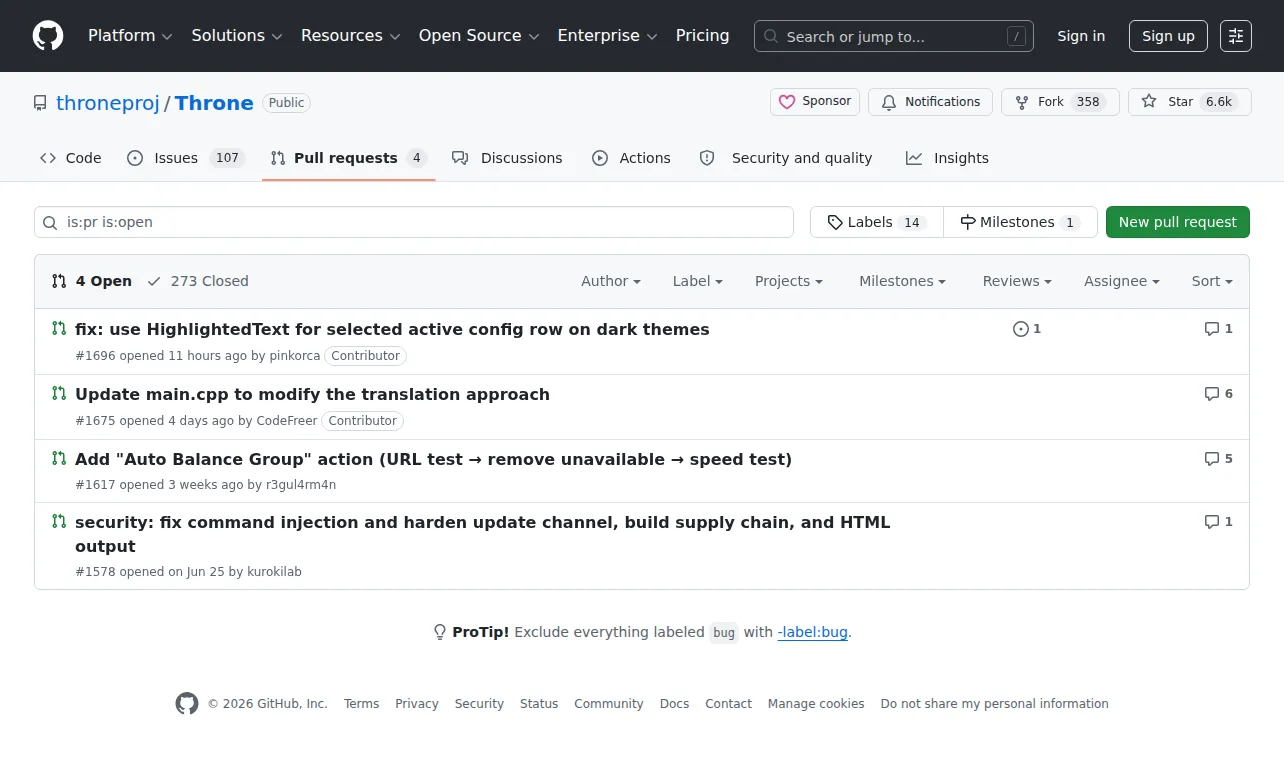Click the open pull request icon of #1578
Image resolution: width=1284 pixels, height=757 pixels.
59,521
